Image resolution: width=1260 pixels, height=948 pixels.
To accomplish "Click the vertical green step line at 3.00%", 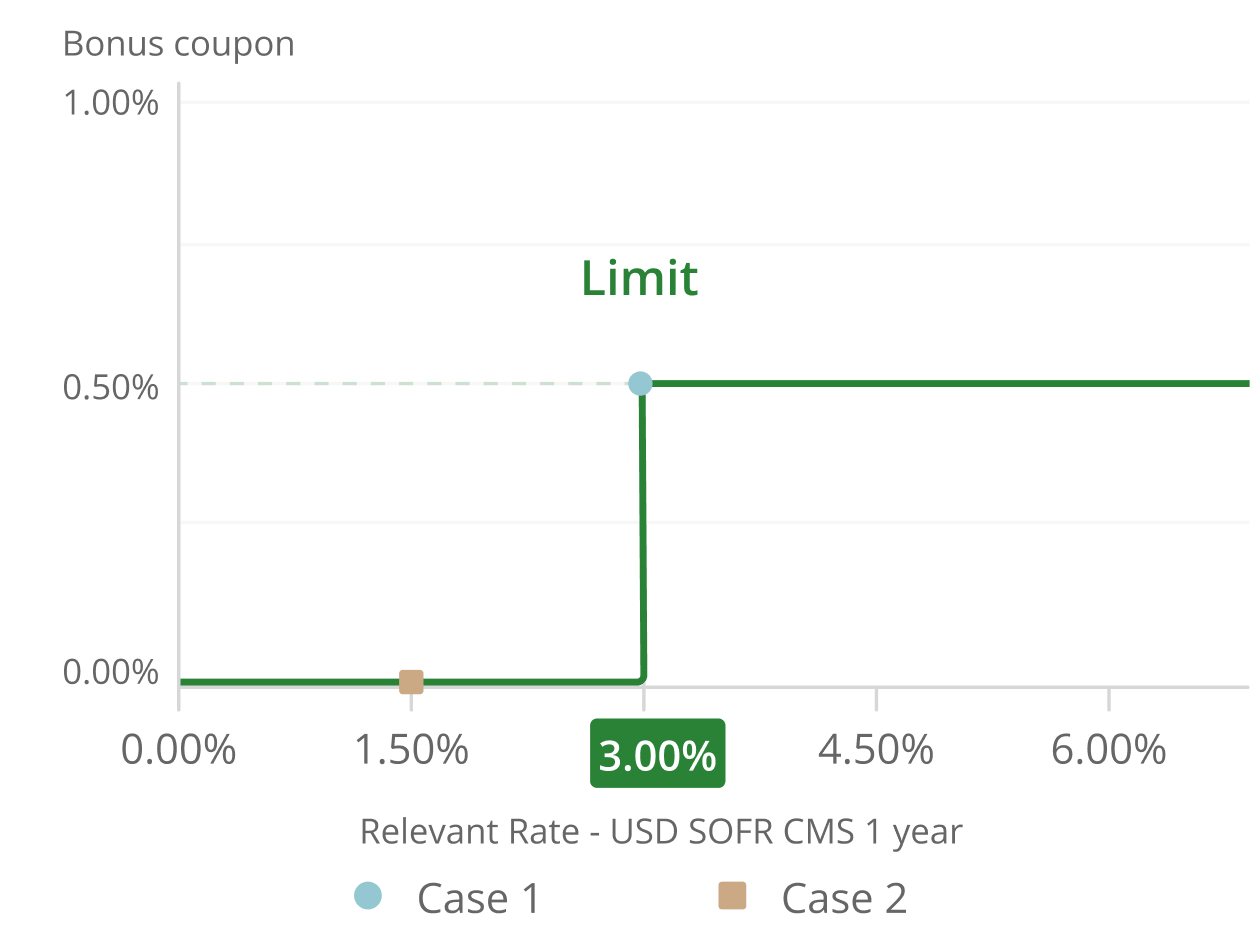I will click(642, 530).
